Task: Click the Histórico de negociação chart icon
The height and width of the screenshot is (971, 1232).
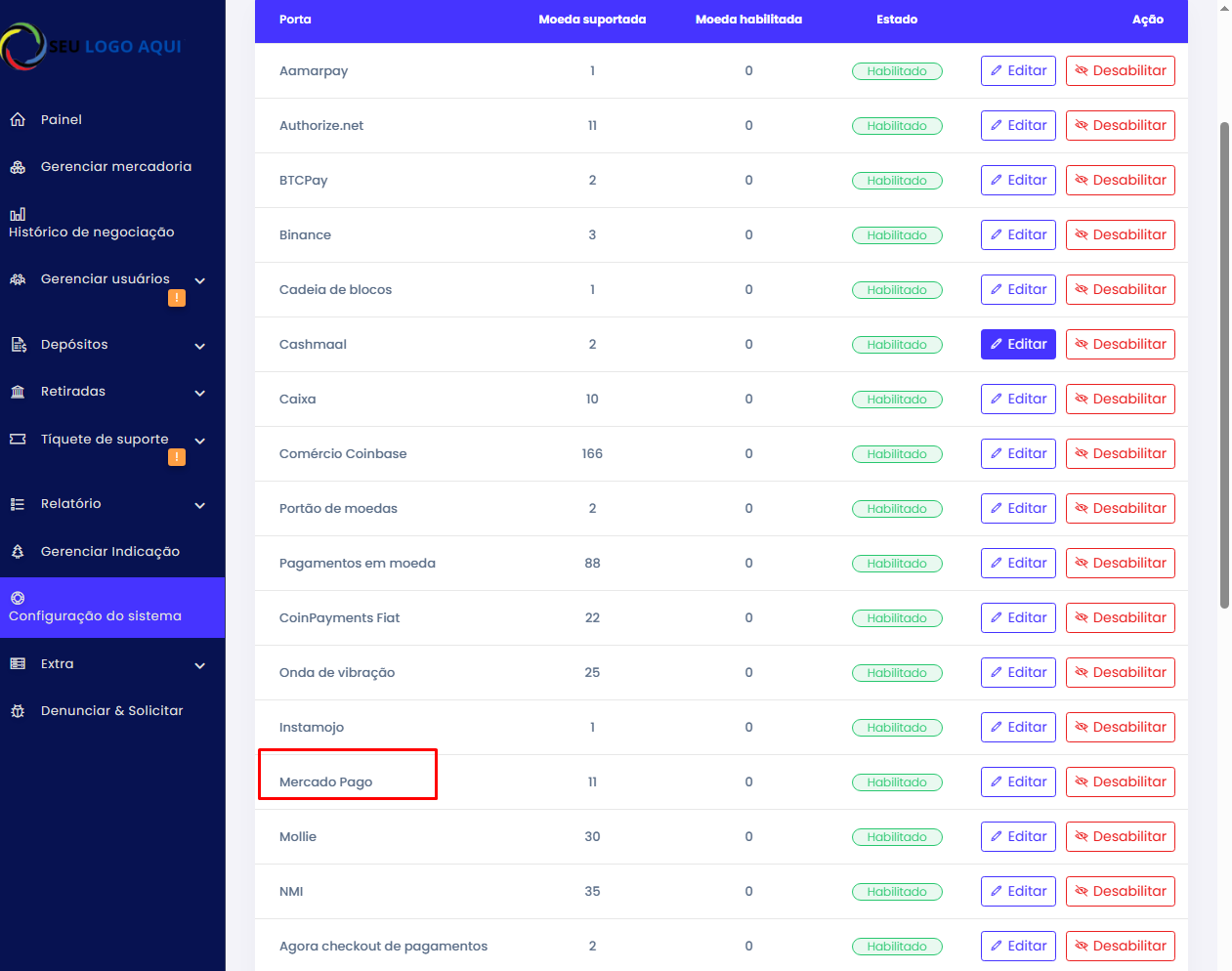Action: pos(18,214)
